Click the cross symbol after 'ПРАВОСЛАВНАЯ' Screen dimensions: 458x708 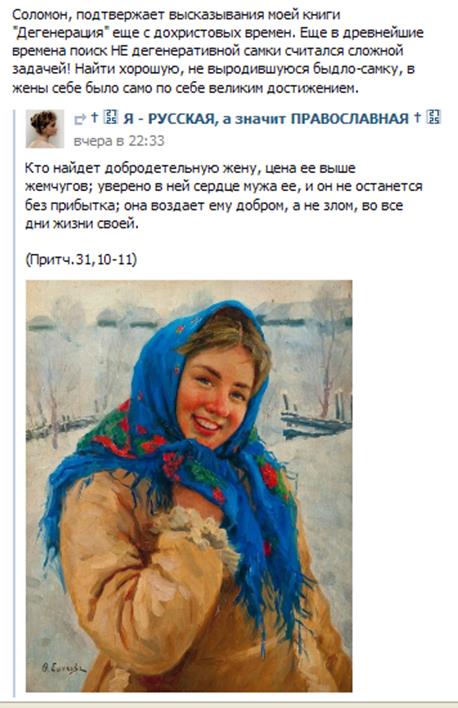(x=417, y=117)
